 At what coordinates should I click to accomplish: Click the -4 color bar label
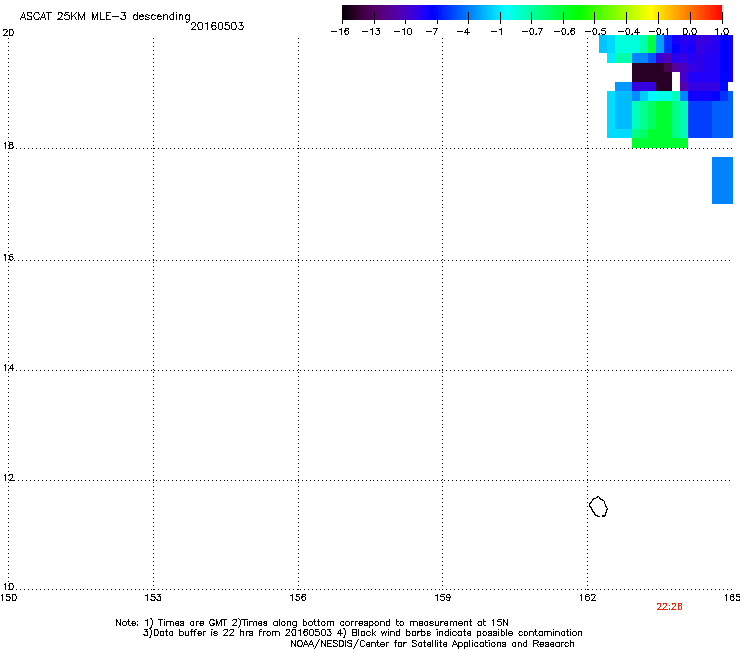(463, 32)
